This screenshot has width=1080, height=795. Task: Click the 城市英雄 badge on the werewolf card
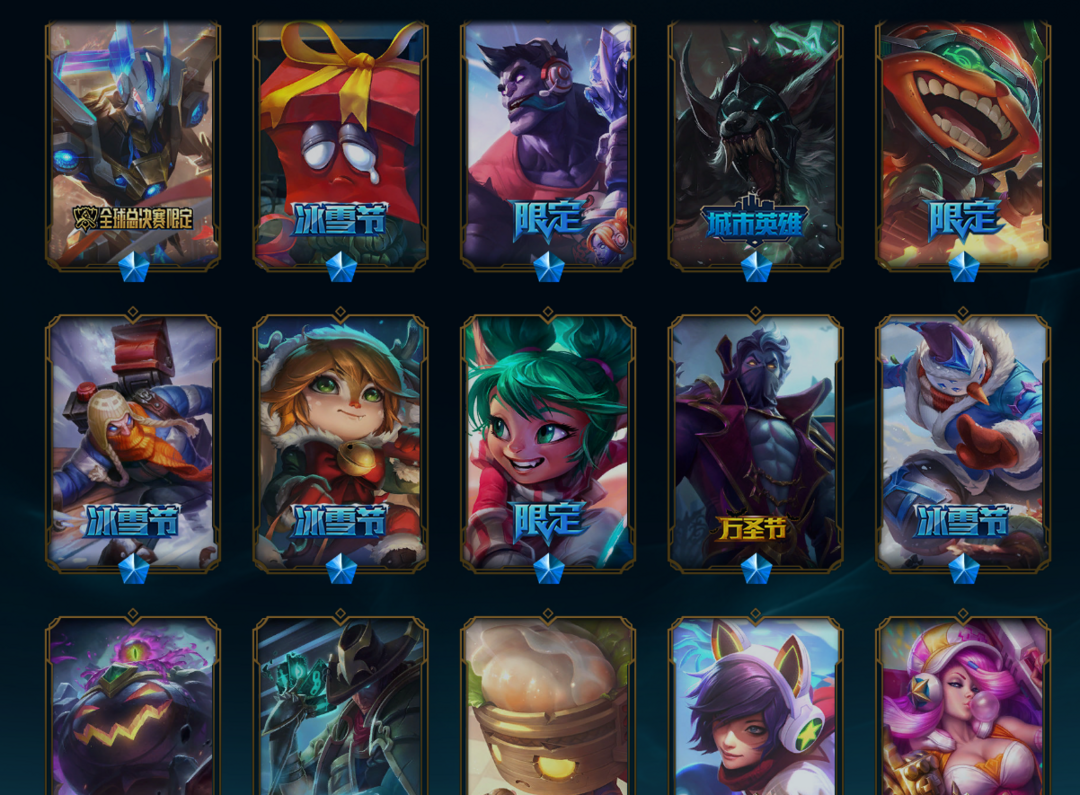755,221
